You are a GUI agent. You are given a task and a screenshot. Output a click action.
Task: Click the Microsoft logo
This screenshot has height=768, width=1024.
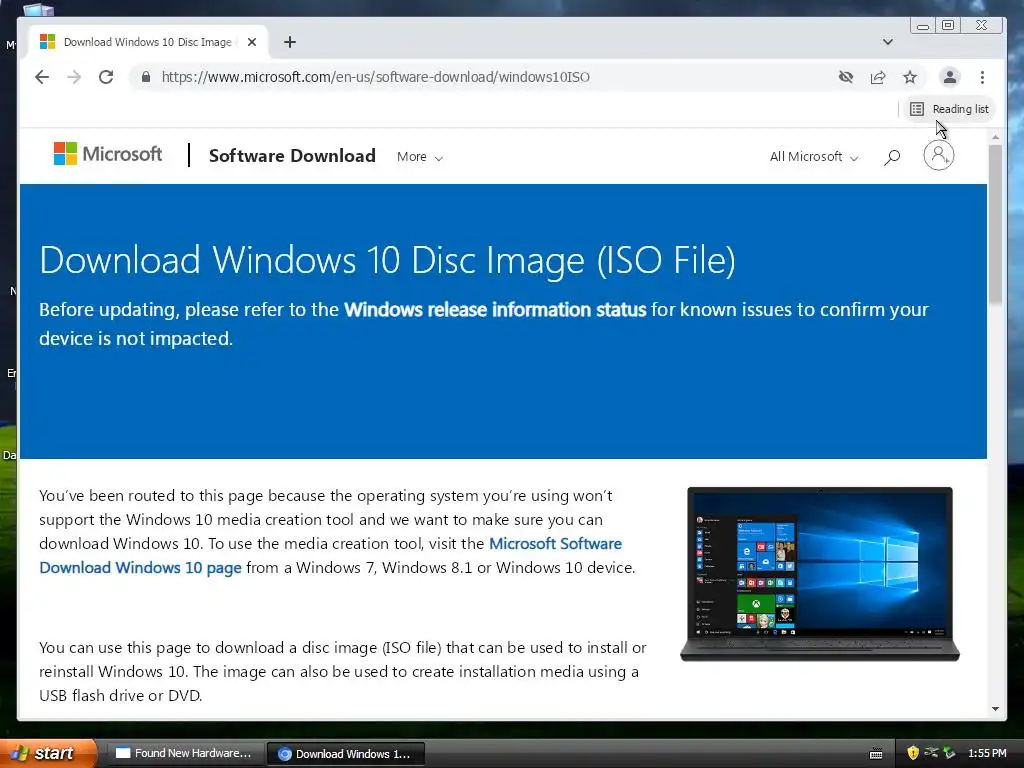(108, 154)
